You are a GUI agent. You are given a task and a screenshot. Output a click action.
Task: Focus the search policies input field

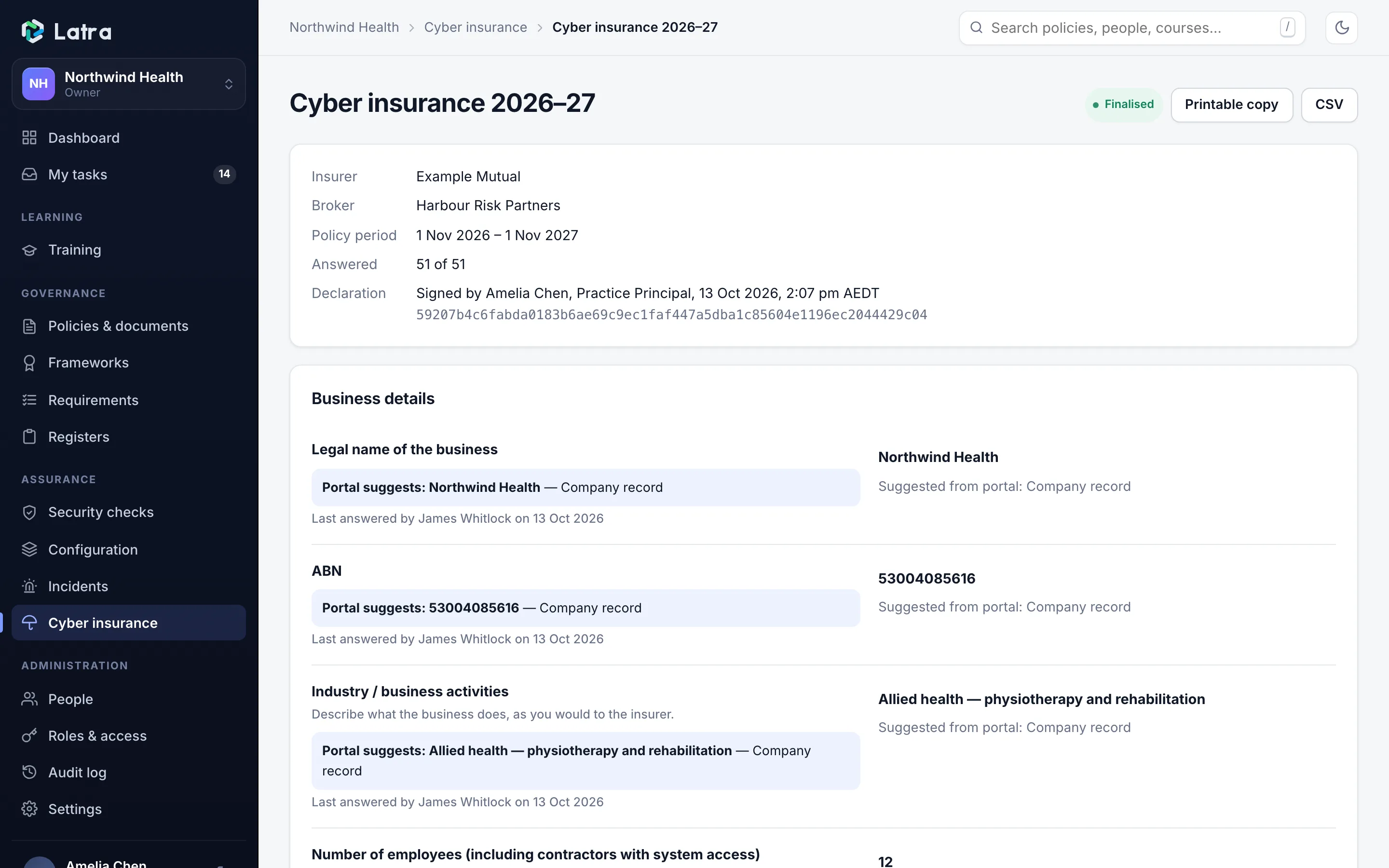click(x=1132, y=27)
